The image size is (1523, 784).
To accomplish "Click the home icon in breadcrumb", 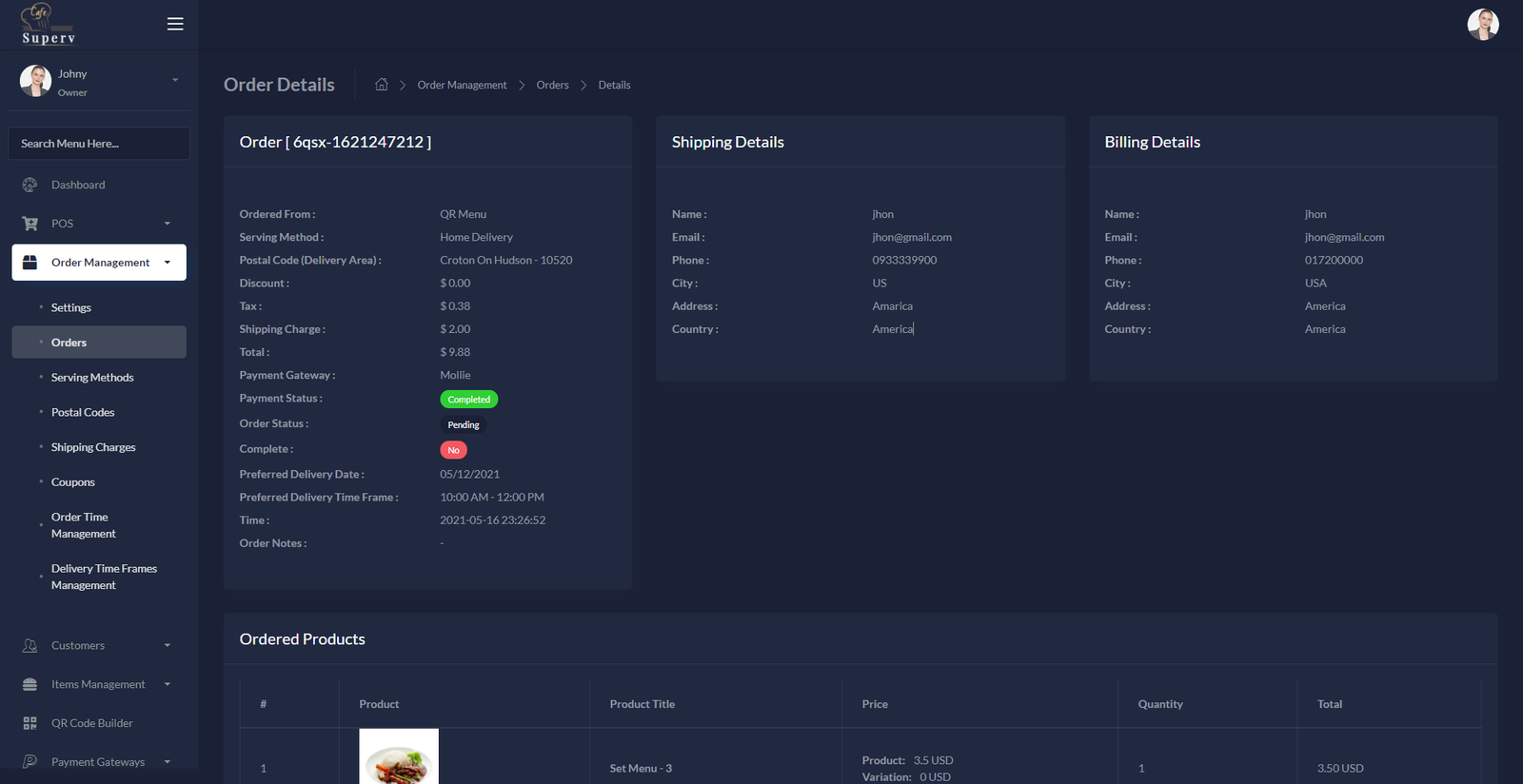I will pos(382,85).
